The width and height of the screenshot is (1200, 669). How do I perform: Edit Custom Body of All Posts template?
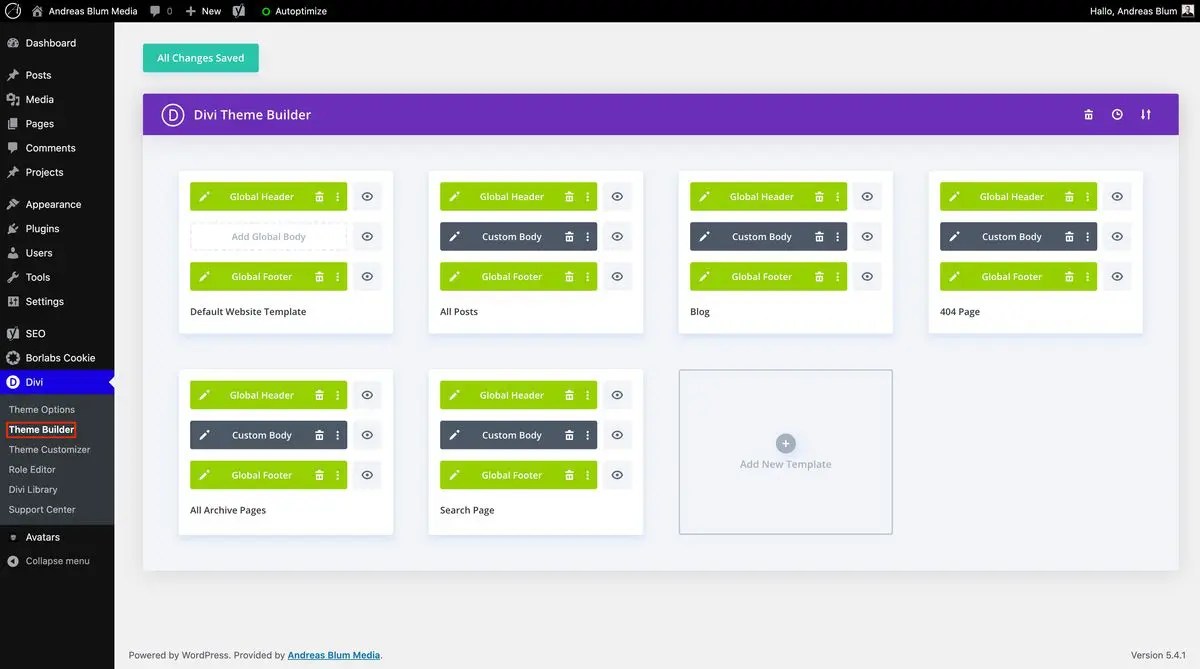[x=454, y=237]
